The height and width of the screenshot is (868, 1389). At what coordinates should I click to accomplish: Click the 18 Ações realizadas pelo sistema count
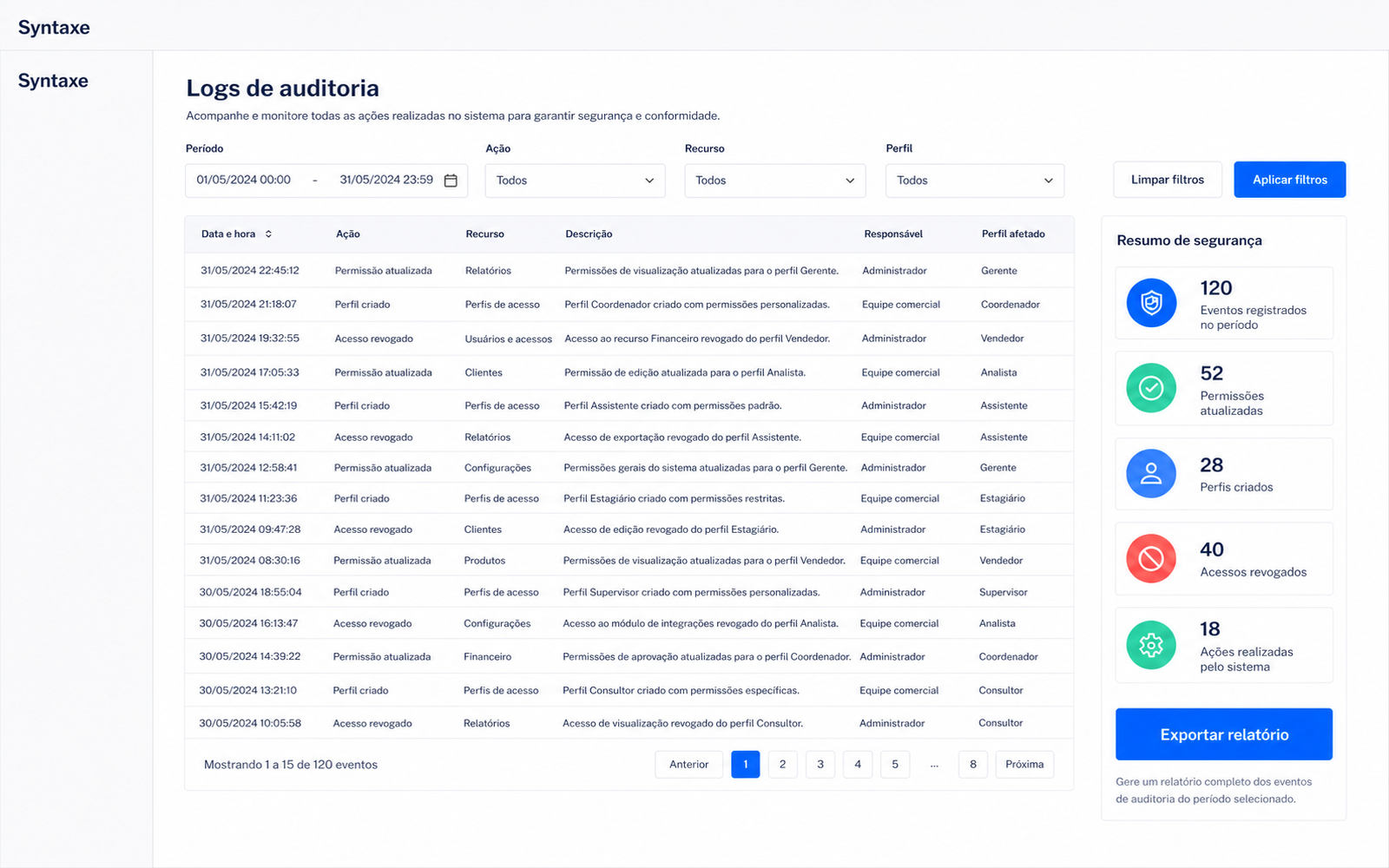click(1210, 629)
